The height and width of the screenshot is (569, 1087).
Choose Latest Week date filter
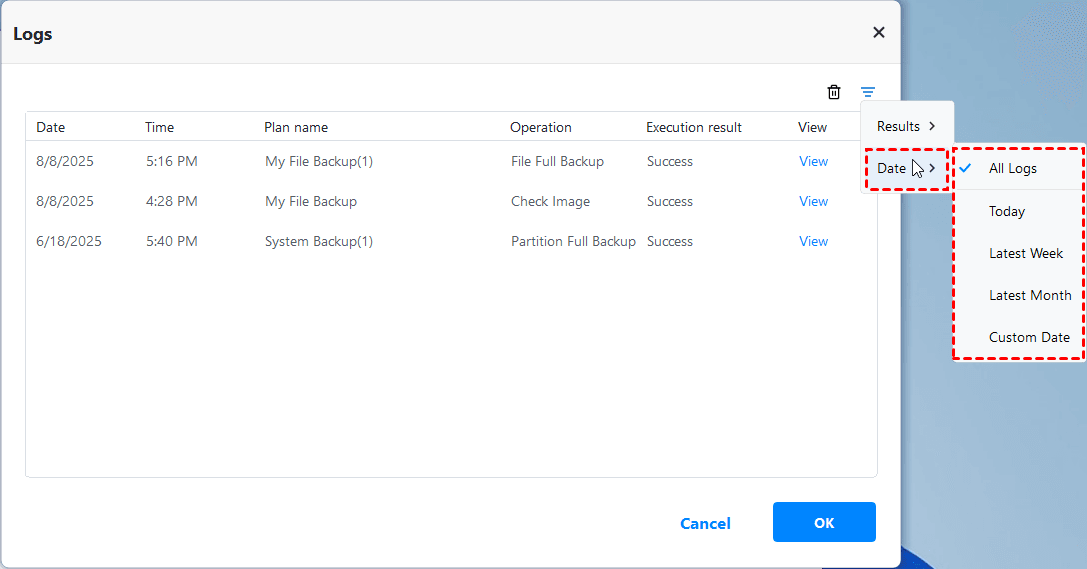(1026, 253)
